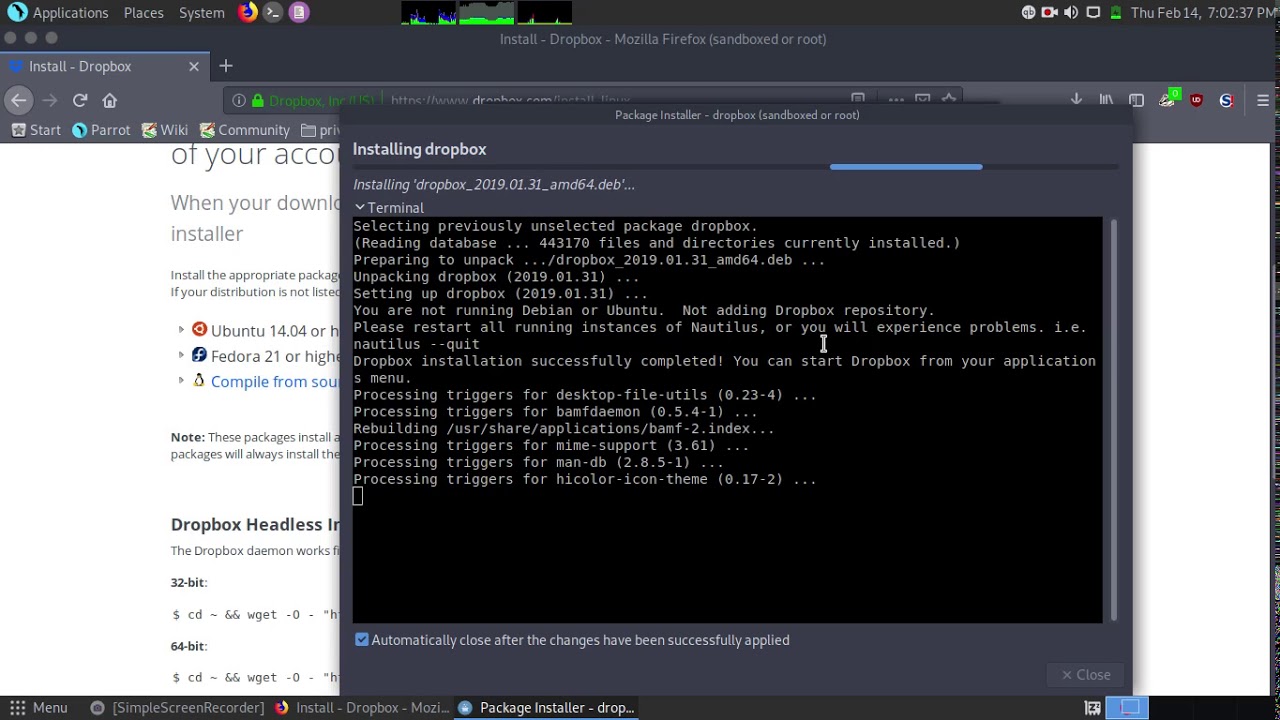Open the Parrot bookmark

pyautogui.click(x=101, y=130)
